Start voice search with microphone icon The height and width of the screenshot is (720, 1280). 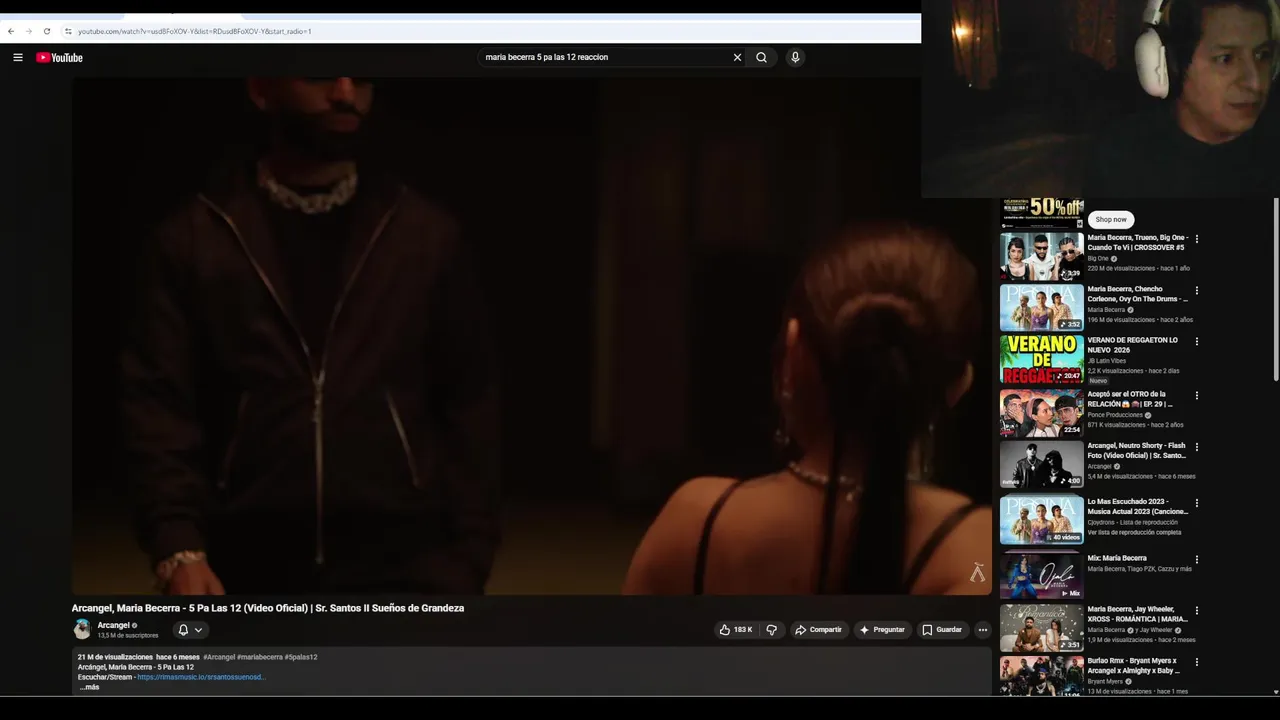point(795,57)
